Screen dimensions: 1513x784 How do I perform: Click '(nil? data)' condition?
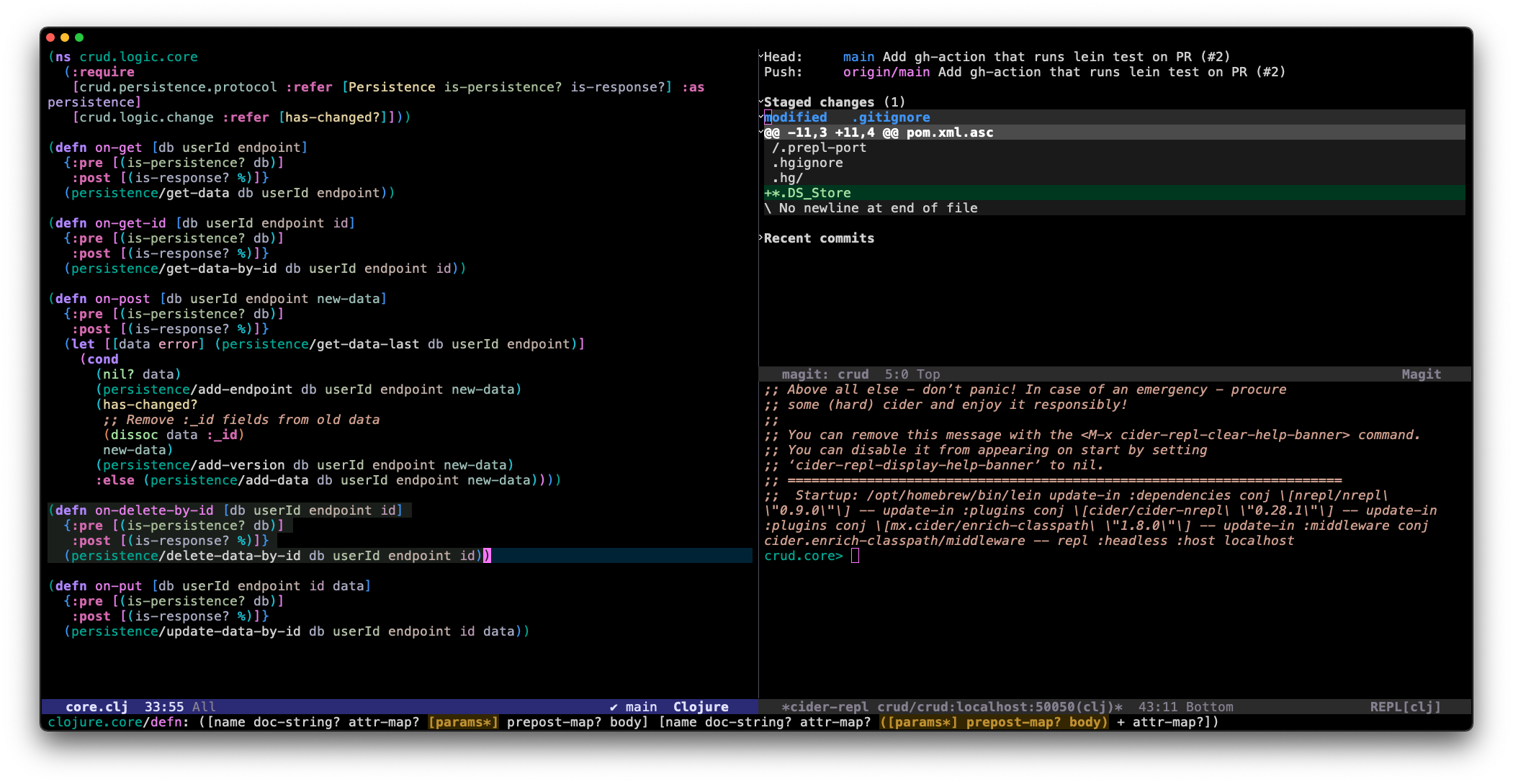[138, 374]
